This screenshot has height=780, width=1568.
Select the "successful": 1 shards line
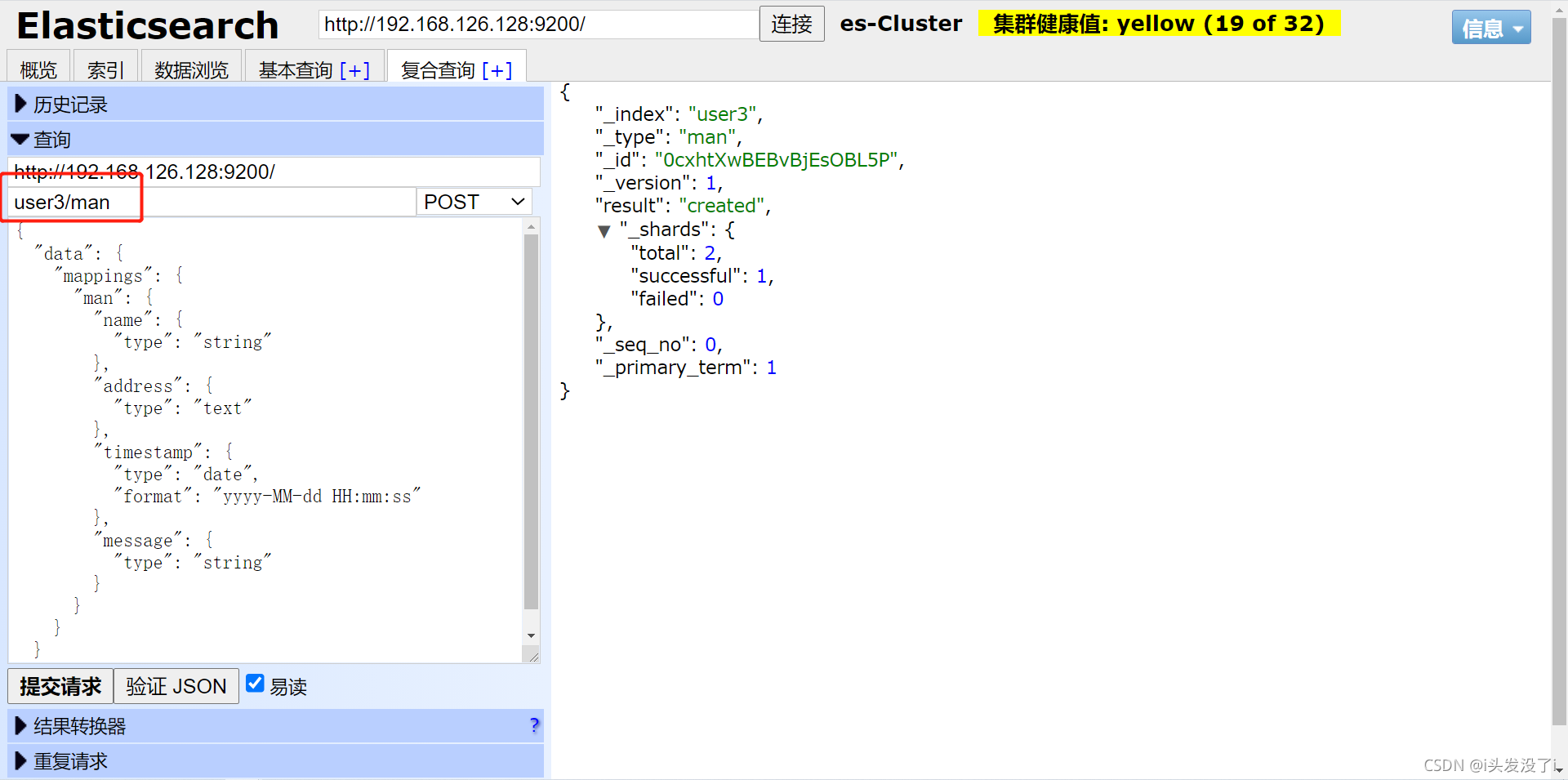tap(702, 276)
